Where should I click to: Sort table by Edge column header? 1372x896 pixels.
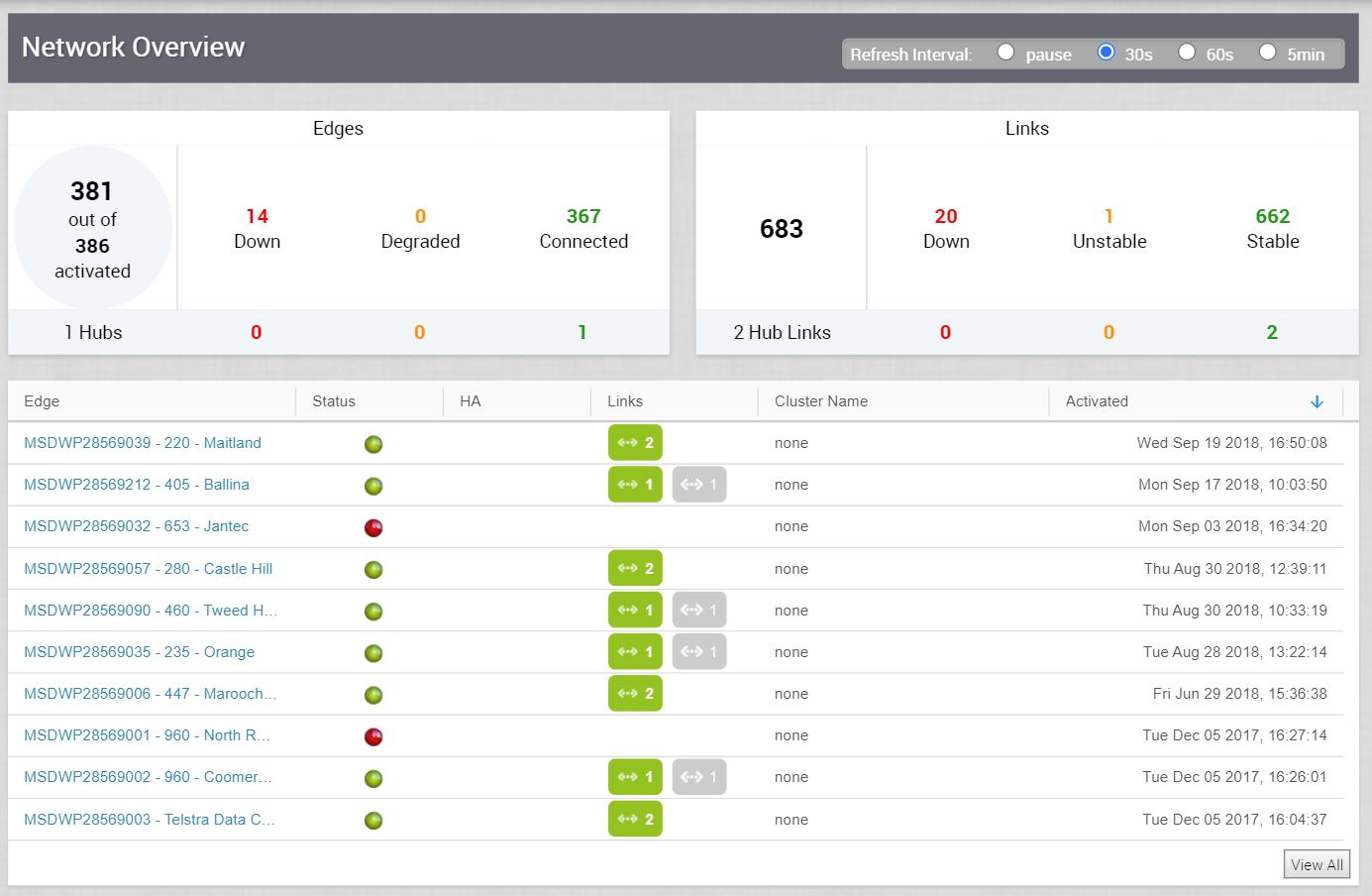click(42, 401)
